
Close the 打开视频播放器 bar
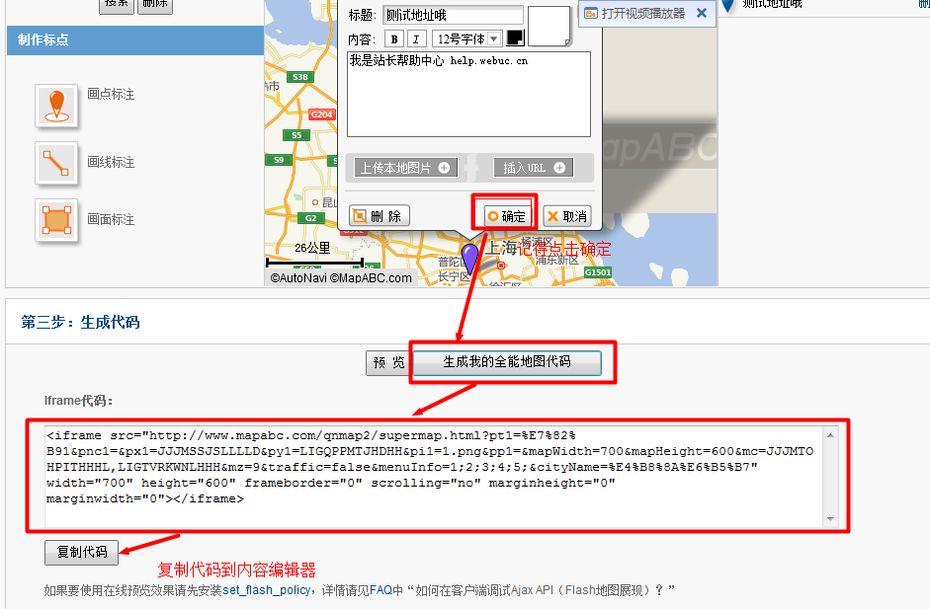point(702,13)
